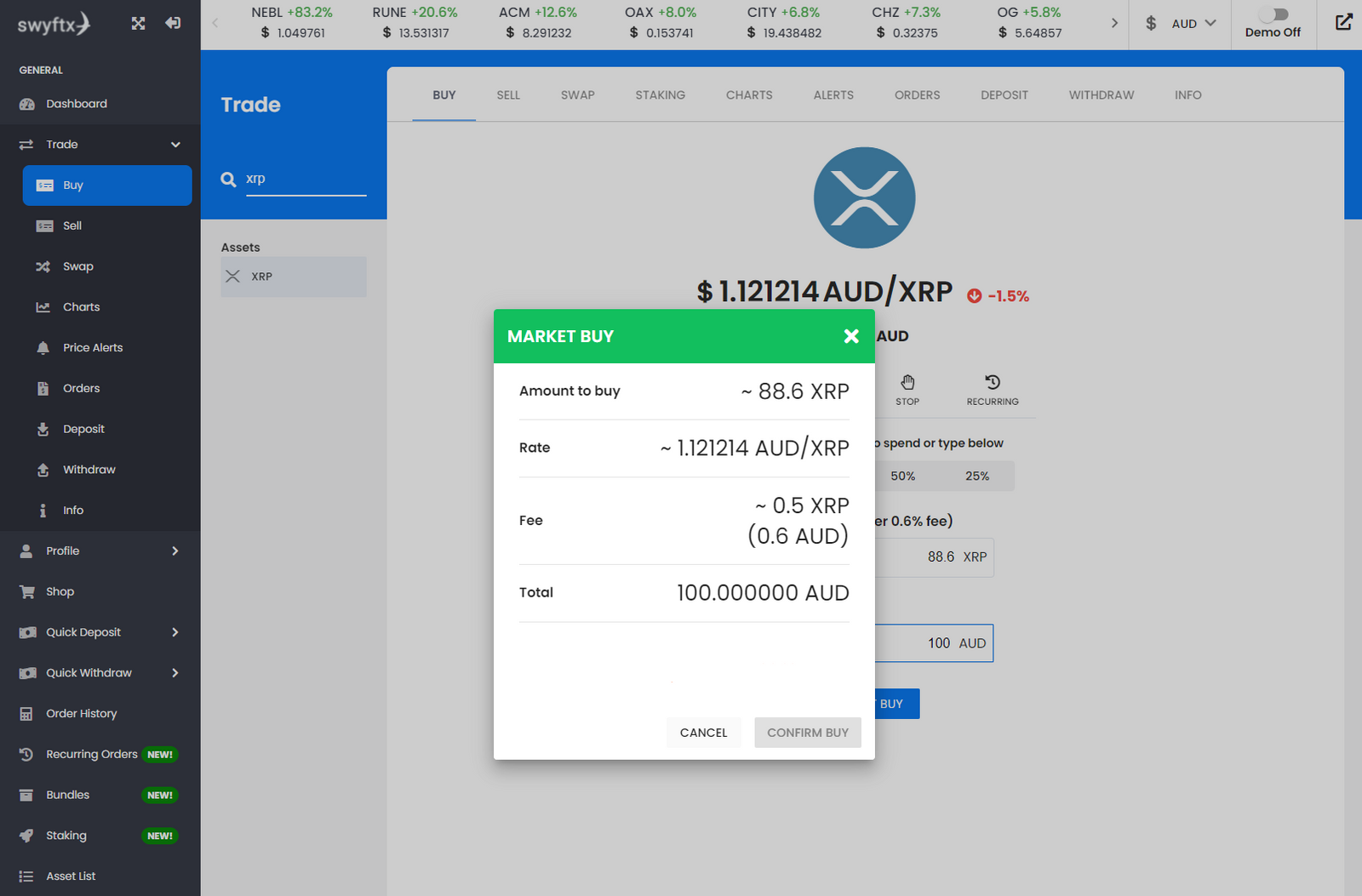Open Withdraw in the sidebar
This screenshot has width=1362, height=896.
coord(107,470)
